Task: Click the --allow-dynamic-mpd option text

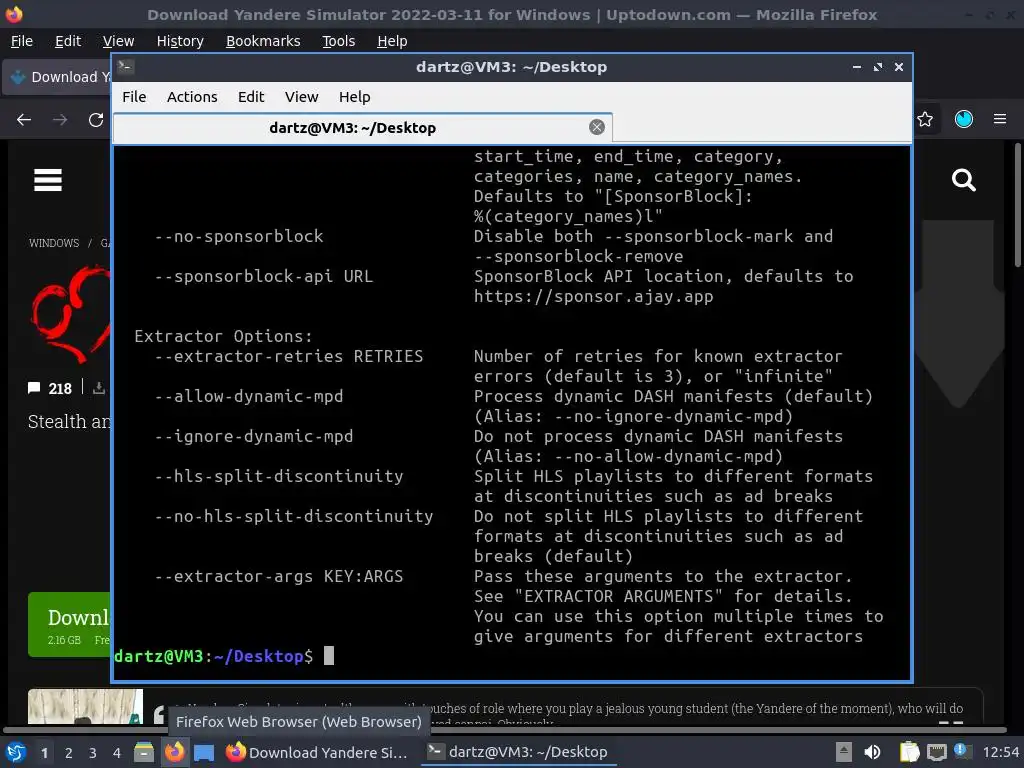Action: tap(249, 396)
